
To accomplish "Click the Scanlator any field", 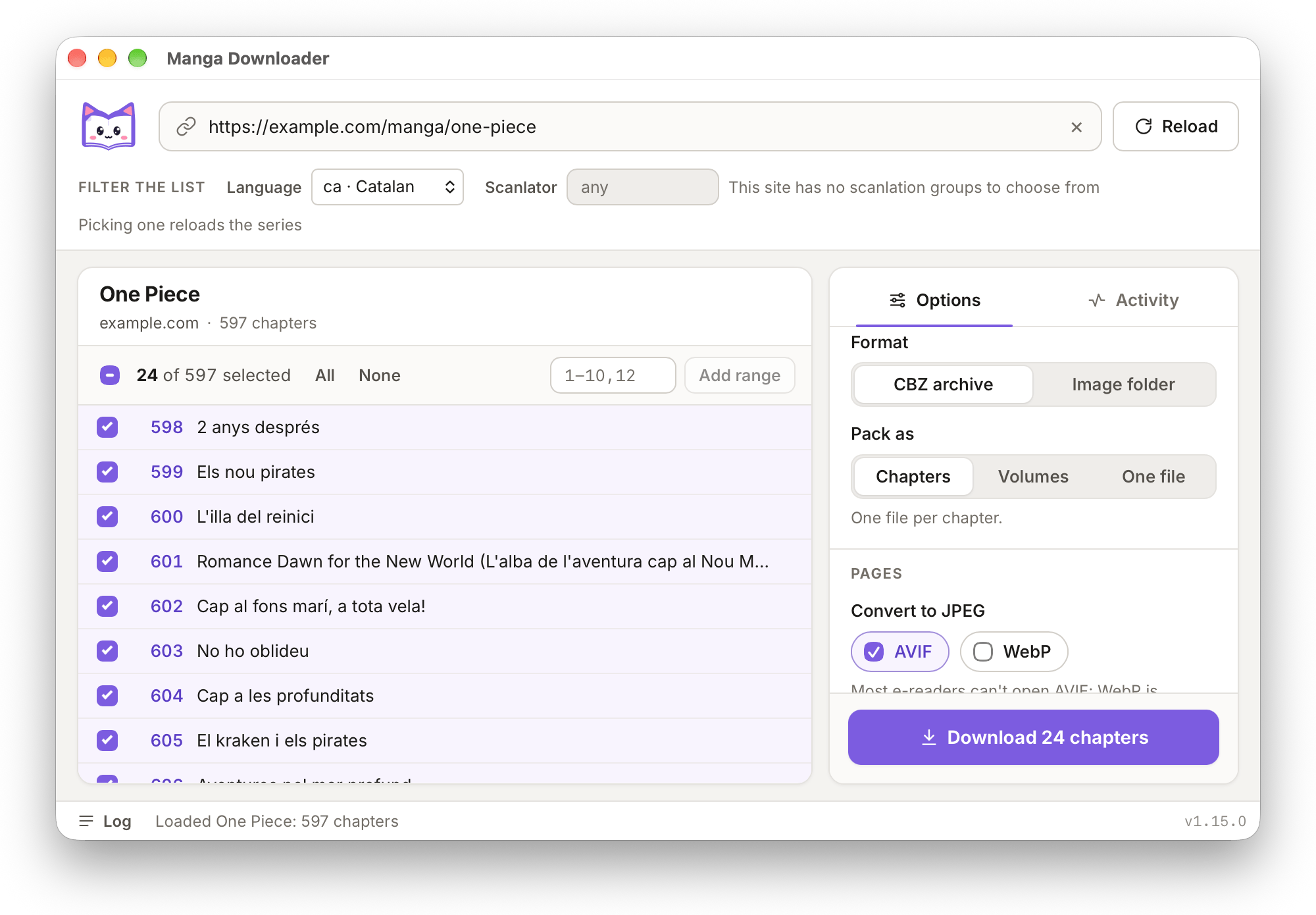I will [x=642, y=187].
